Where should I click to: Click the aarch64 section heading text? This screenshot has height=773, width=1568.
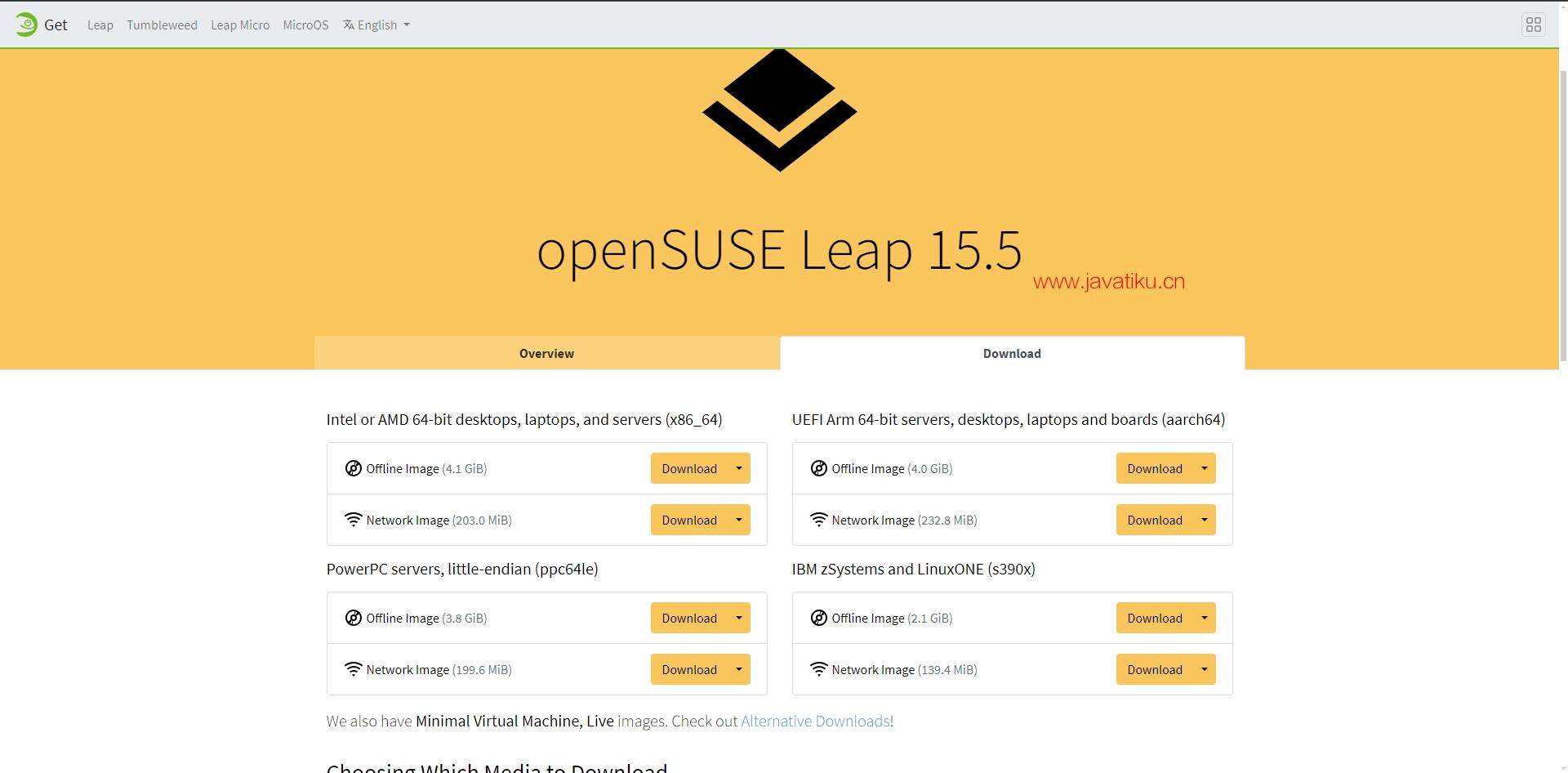1009,419
